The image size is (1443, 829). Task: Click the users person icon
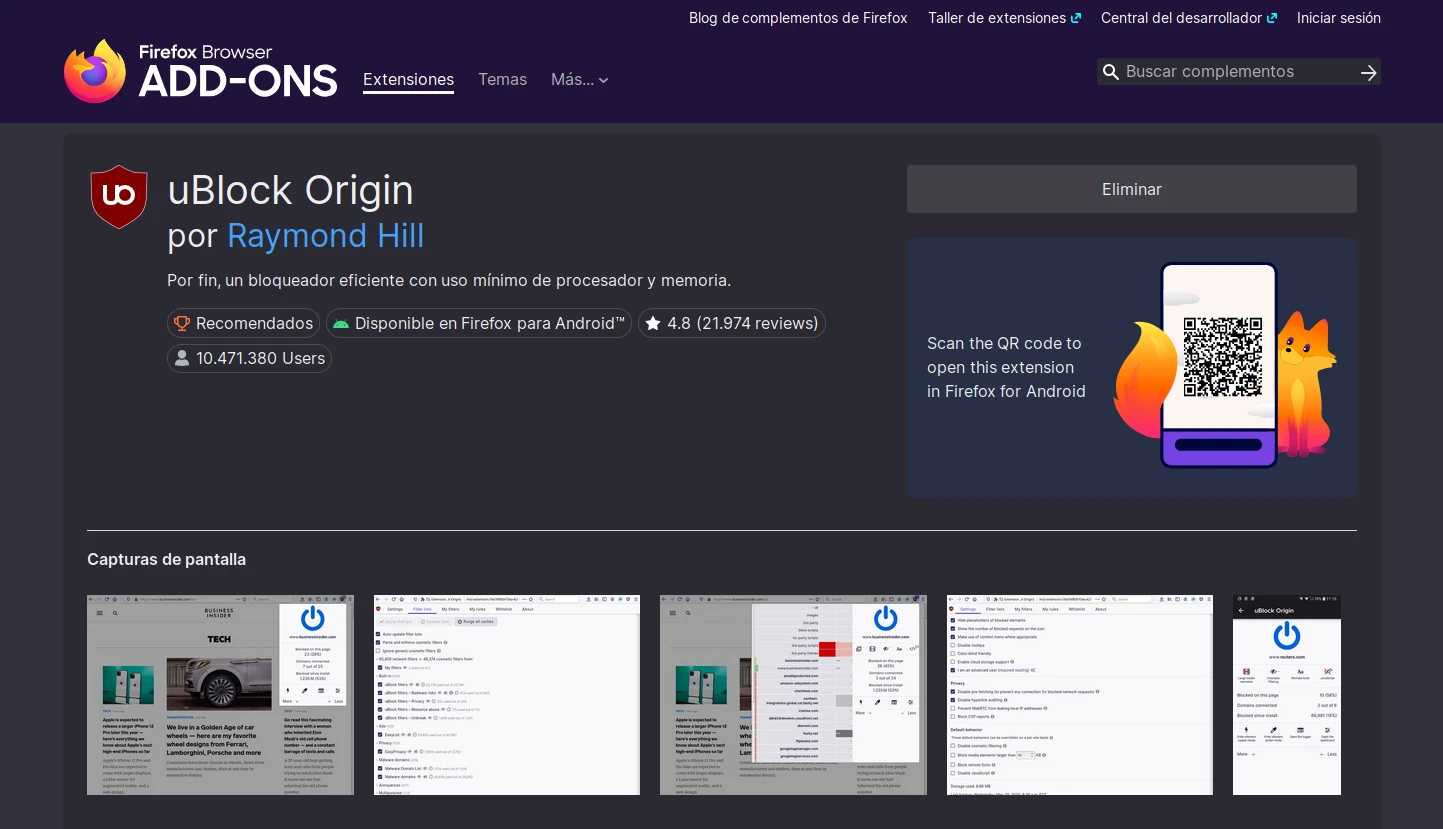(181, 358)
